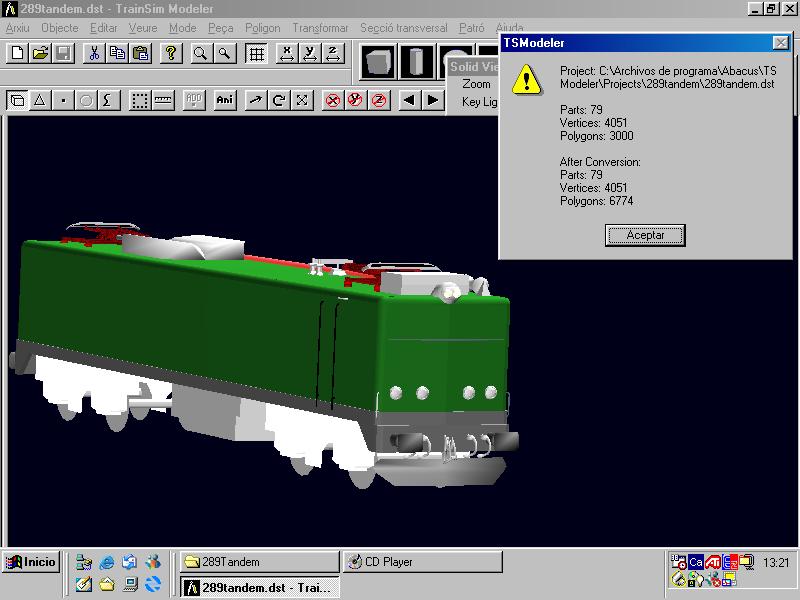Open the Arxiu menu

(x=17, y=28)
